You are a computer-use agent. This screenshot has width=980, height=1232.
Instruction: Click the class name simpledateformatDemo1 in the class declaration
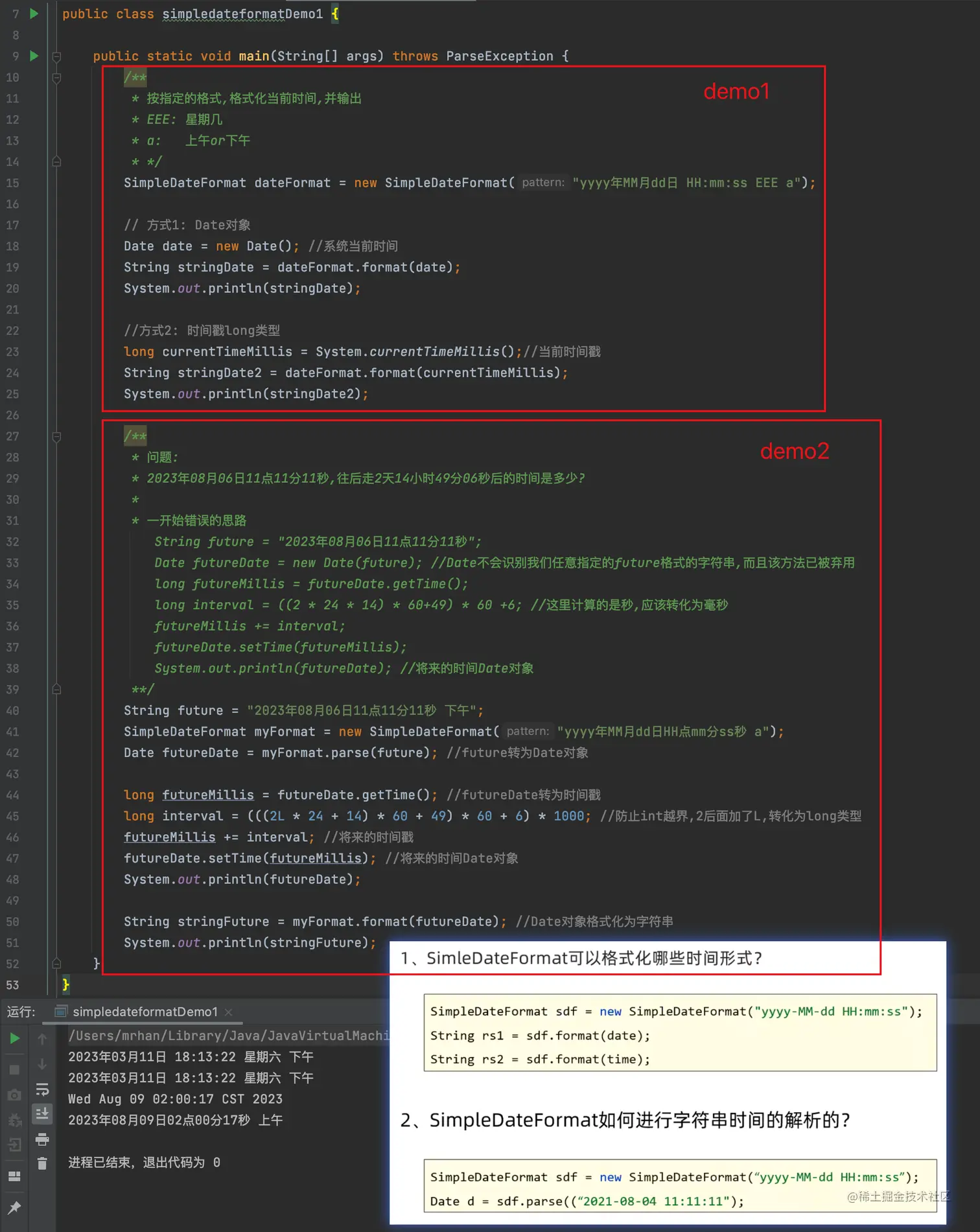[242, 14]
